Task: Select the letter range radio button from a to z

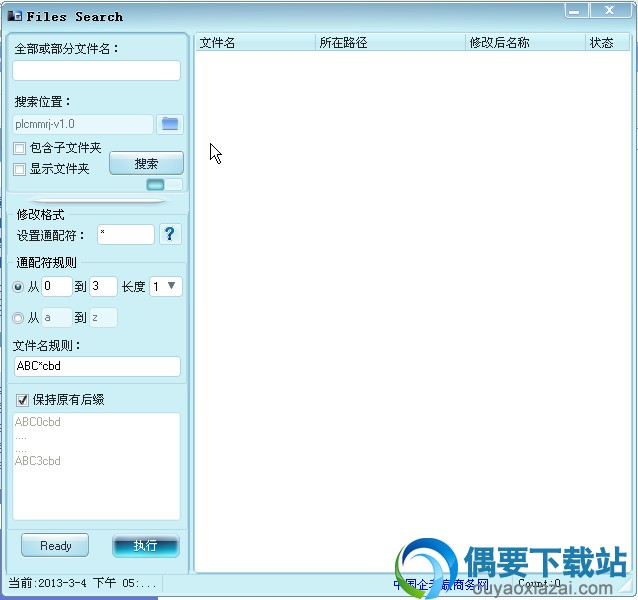Action: 18,318
